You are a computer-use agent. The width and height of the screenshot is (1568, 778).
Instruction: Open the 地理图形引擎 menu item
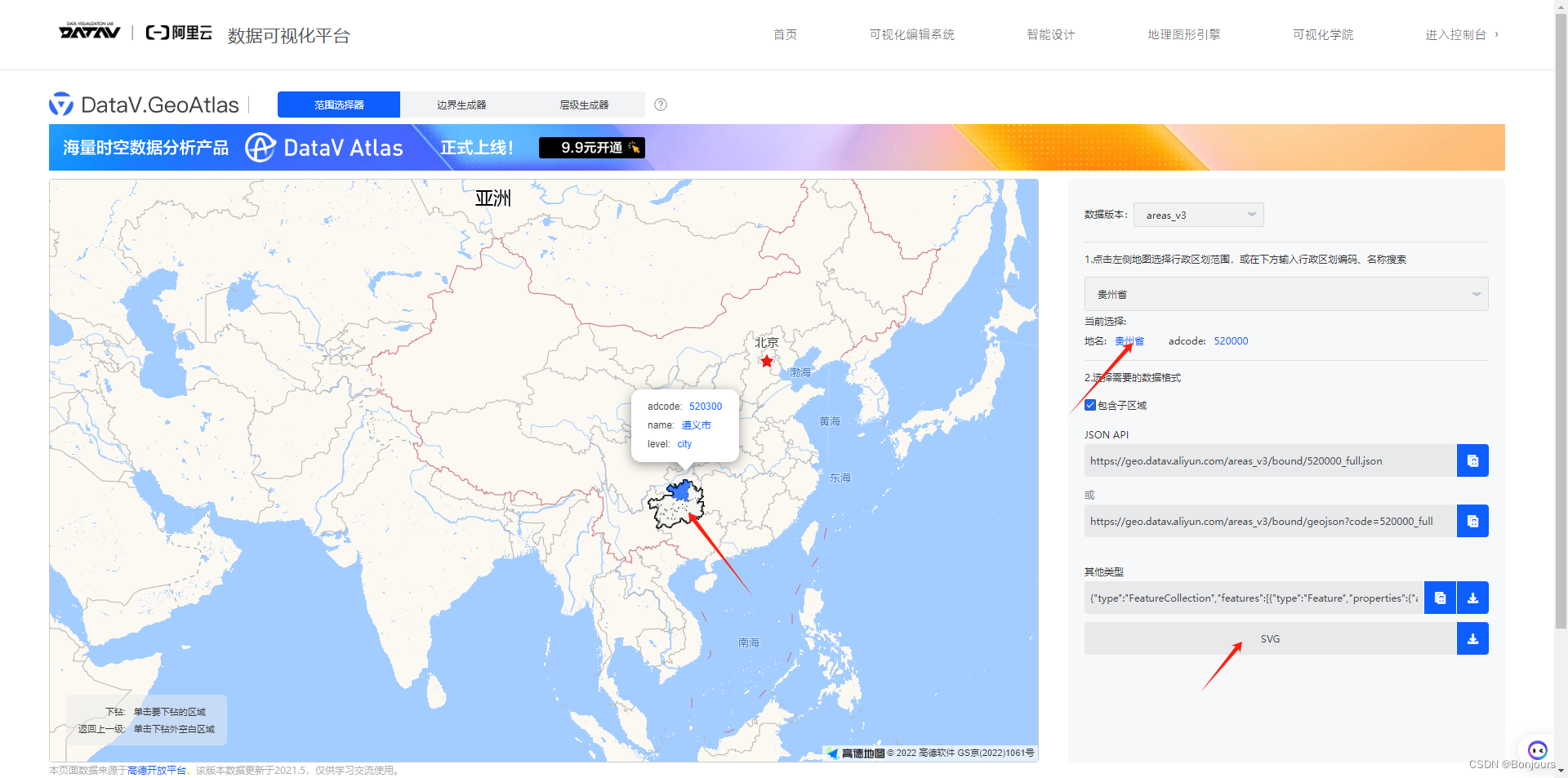click(1183, 34)
